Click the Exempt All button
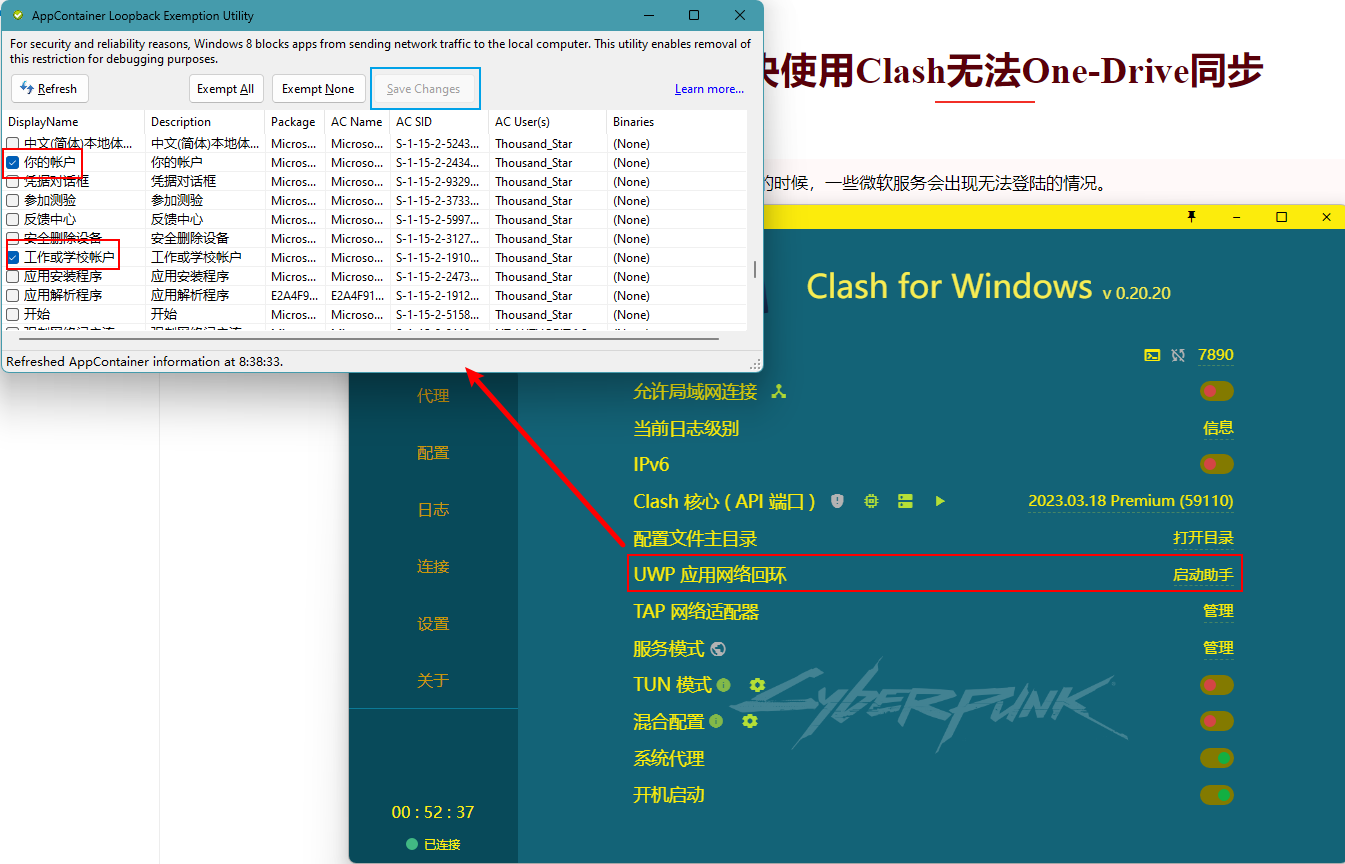1345x864 pixels. [x=225, y=89]
